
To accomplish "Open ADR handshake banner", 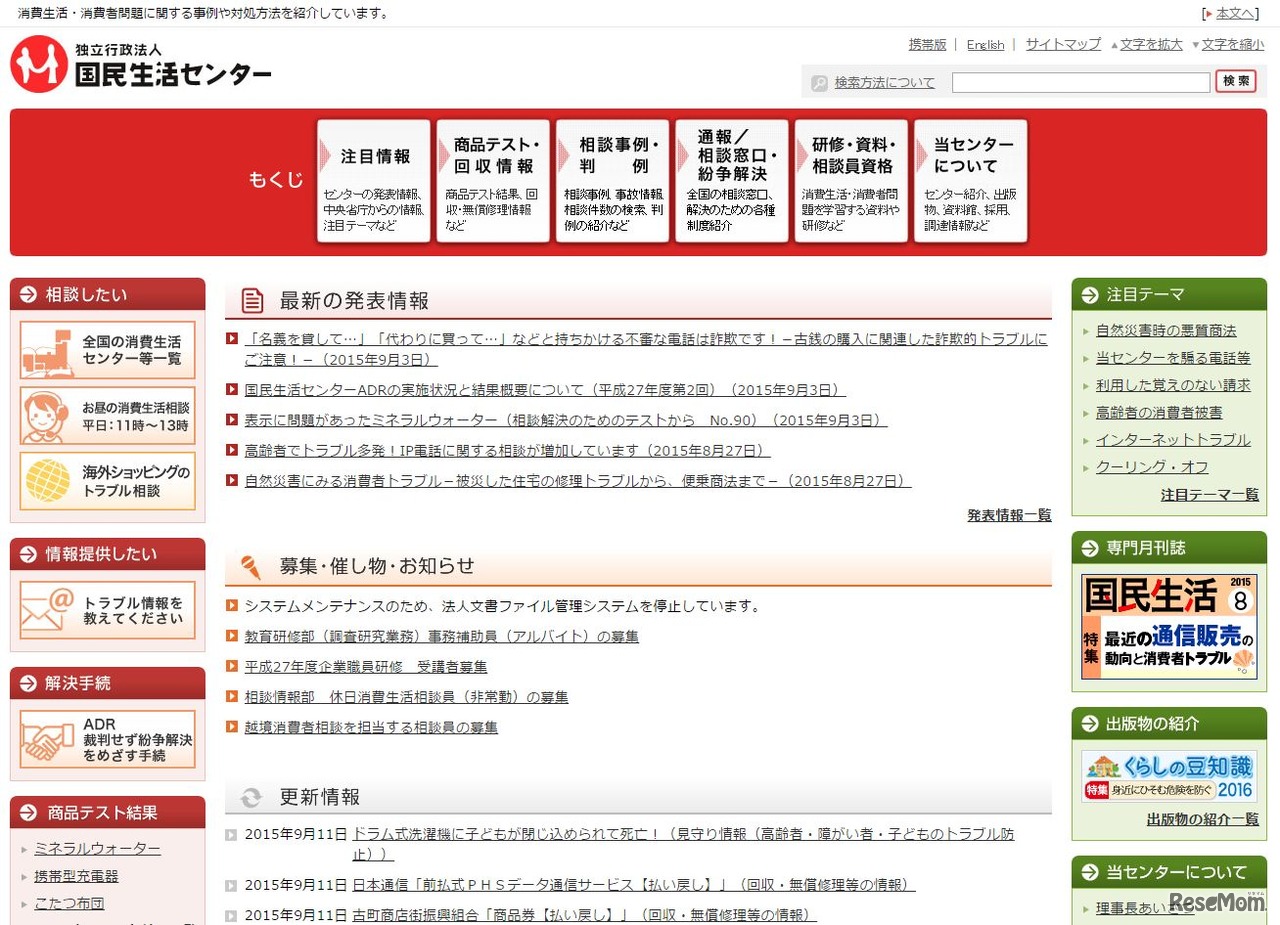I will click(108, 740).
